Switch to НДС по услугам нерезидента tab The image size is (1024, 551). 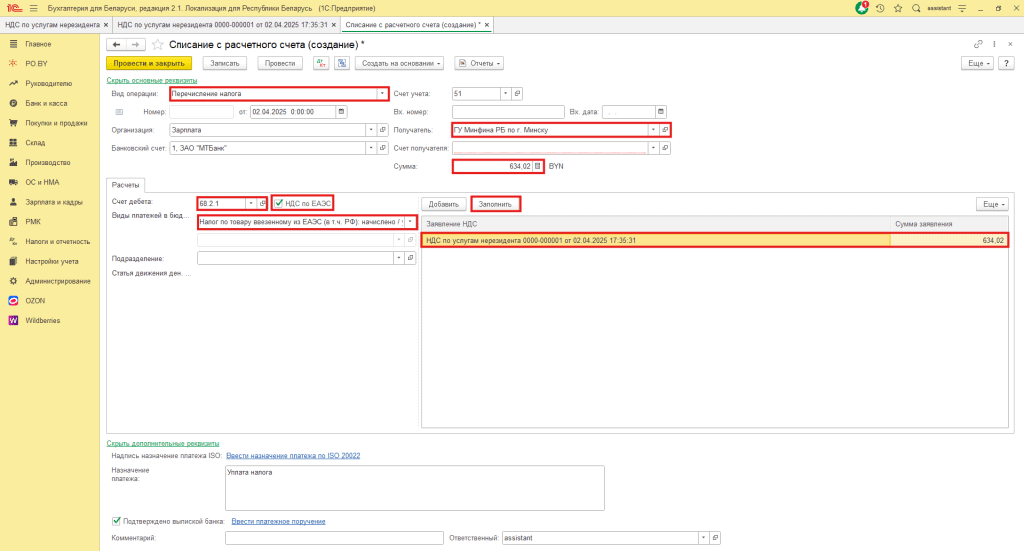pyautogui.click(x=52, y=25)
